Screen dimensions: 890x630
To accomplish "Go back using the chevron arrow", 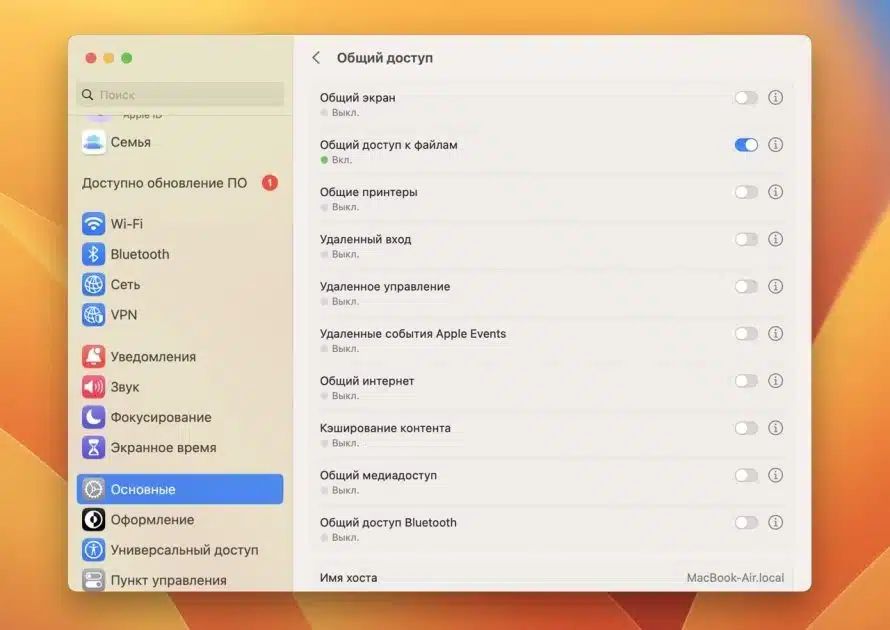I will pos(316,57).
